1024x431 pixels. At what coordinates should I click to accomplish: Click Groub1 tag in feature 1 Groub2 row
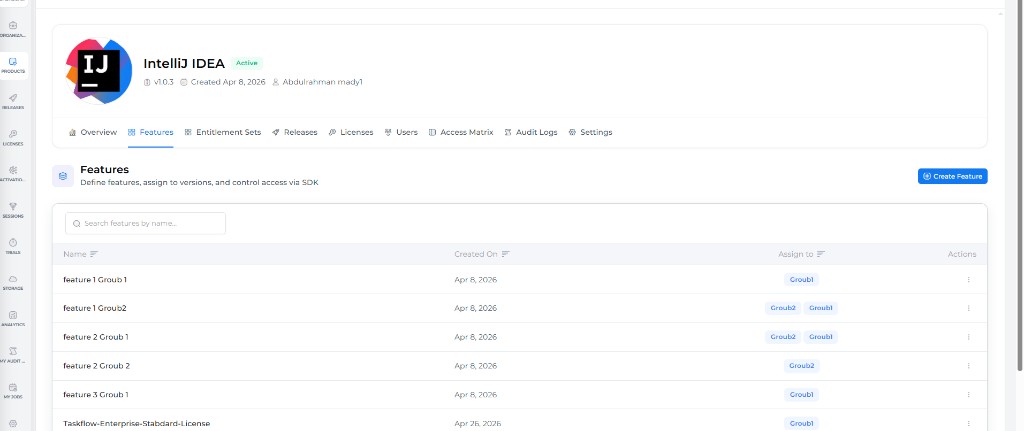[820, 308]
